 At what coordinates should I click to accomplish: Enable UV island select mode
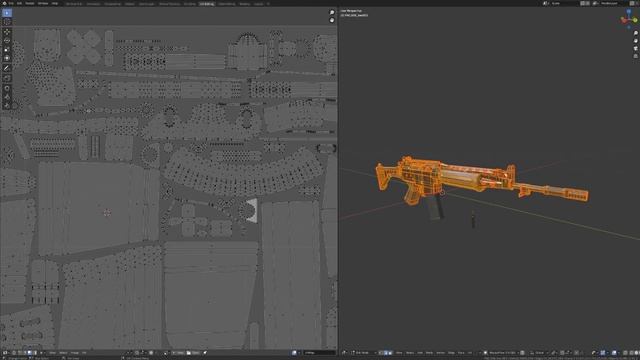click(x=34, y=353)
